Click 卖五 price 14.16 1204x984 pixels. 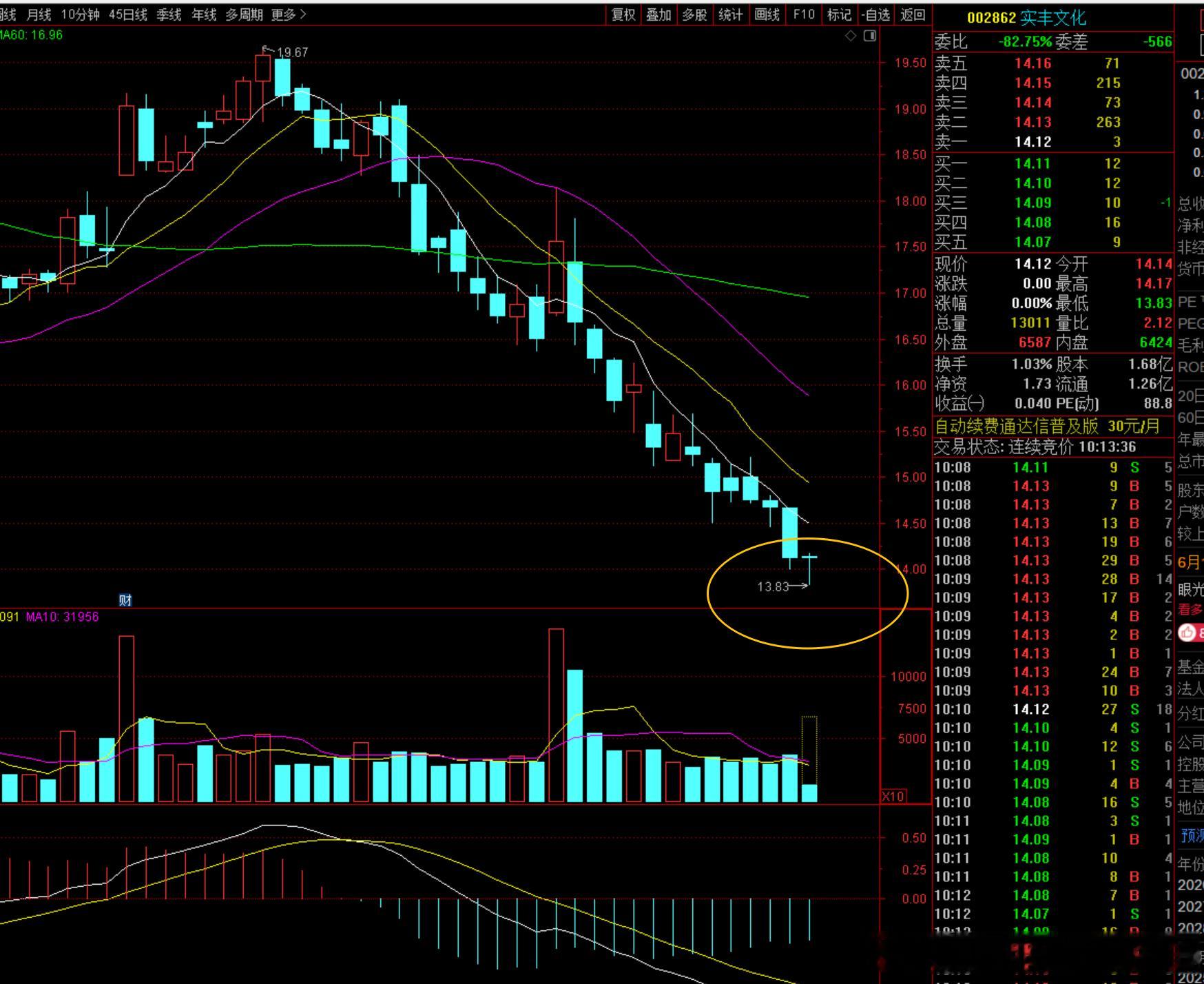click(x=1032, y=63)
